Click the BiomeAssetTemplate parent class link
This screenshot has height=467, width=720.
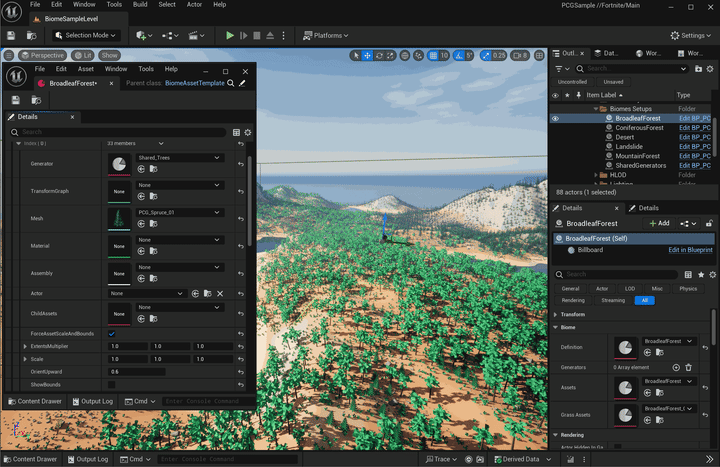point(195,83)
